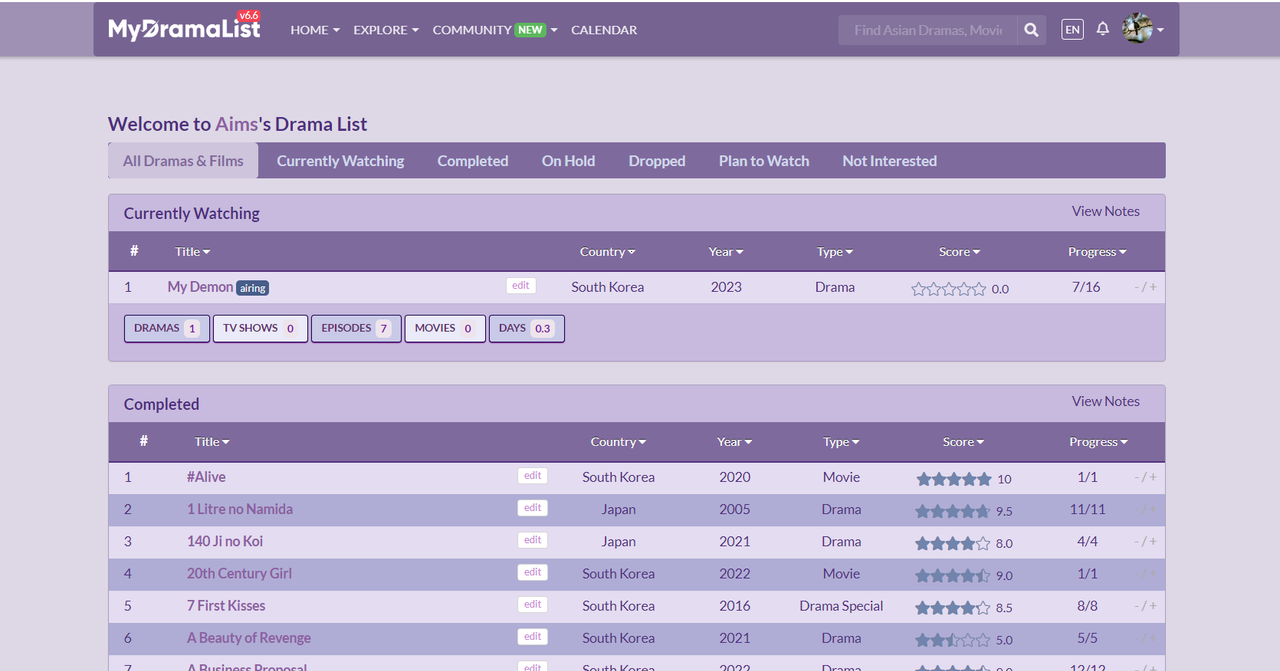Sort Completed list by Title

click(212, 442)
